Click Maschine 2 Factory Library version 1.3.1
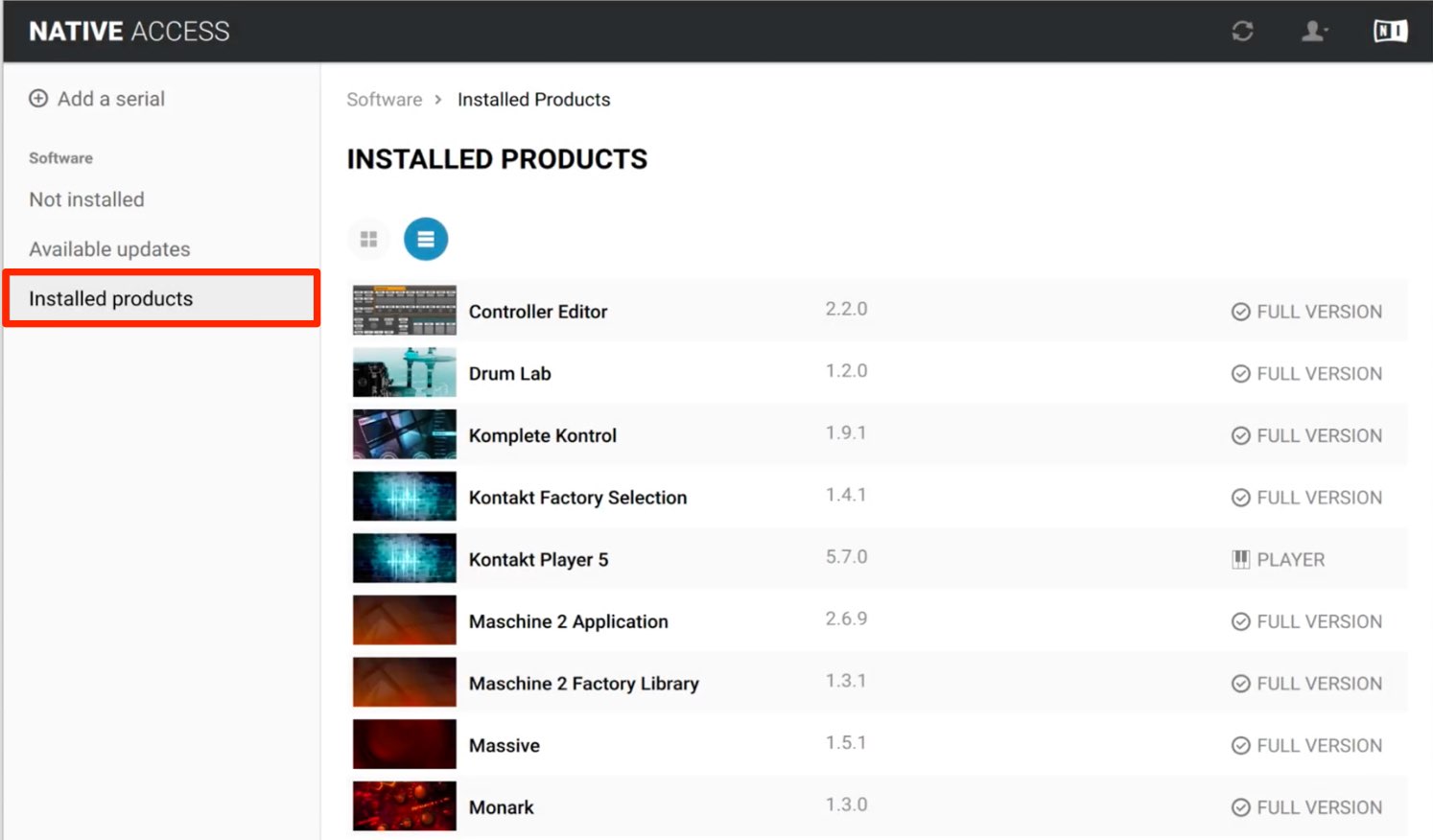1433x840 pixels. (846, 681)
